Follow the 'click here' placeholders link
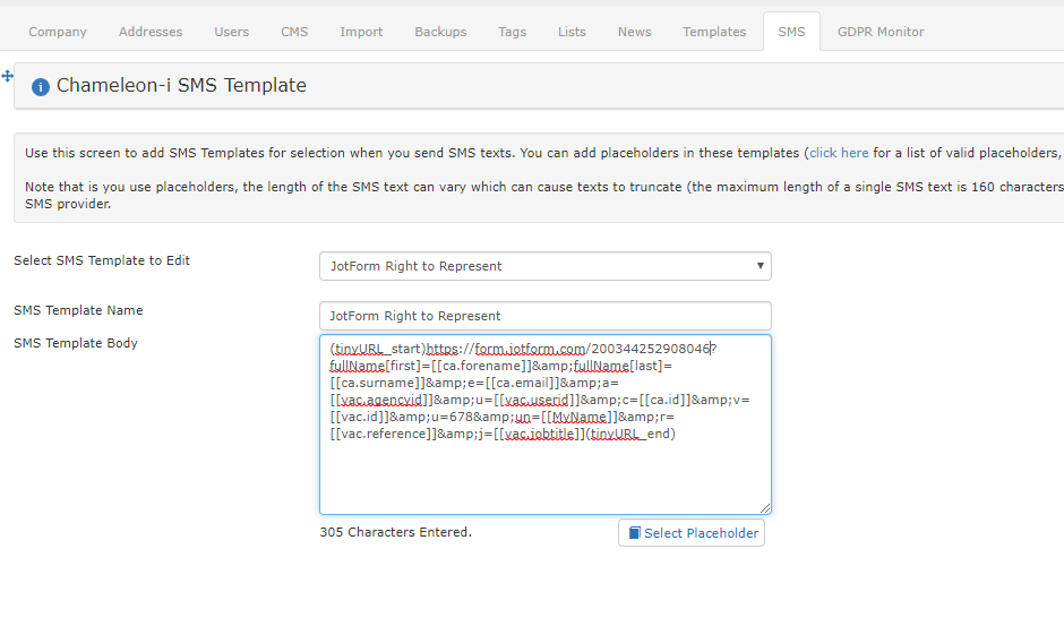Screen dimensions: 1064x626 839,153
